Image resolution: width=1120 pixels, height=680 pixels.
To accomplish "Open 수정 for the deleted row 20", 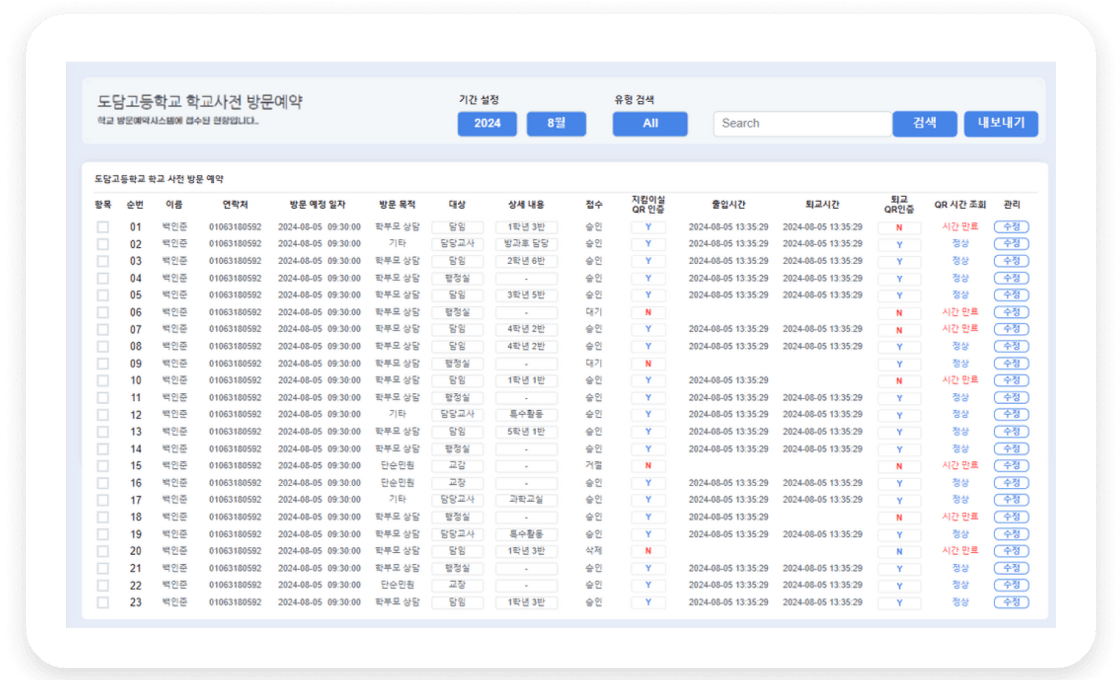I will coord(1011,551).
